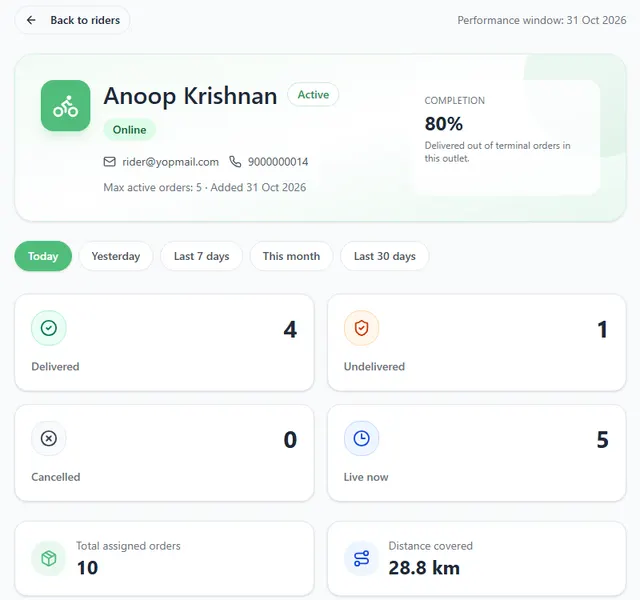Click the 28.8 km distance value
640x600 pixels.
click(x=424, y=568)
